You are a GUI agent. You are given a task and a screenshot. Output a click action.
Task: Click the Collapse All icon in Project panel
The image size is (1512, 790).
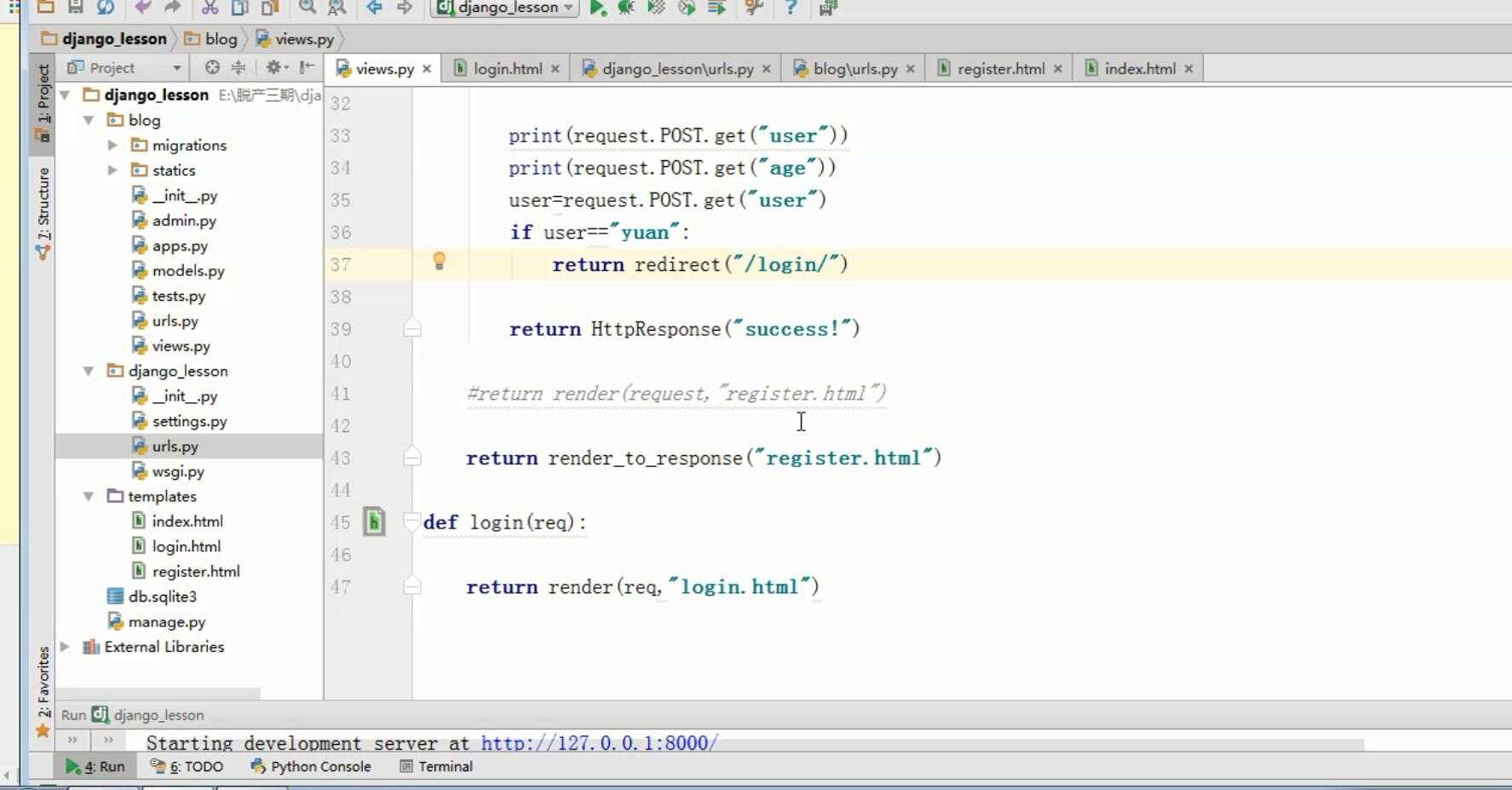[238, 67]
